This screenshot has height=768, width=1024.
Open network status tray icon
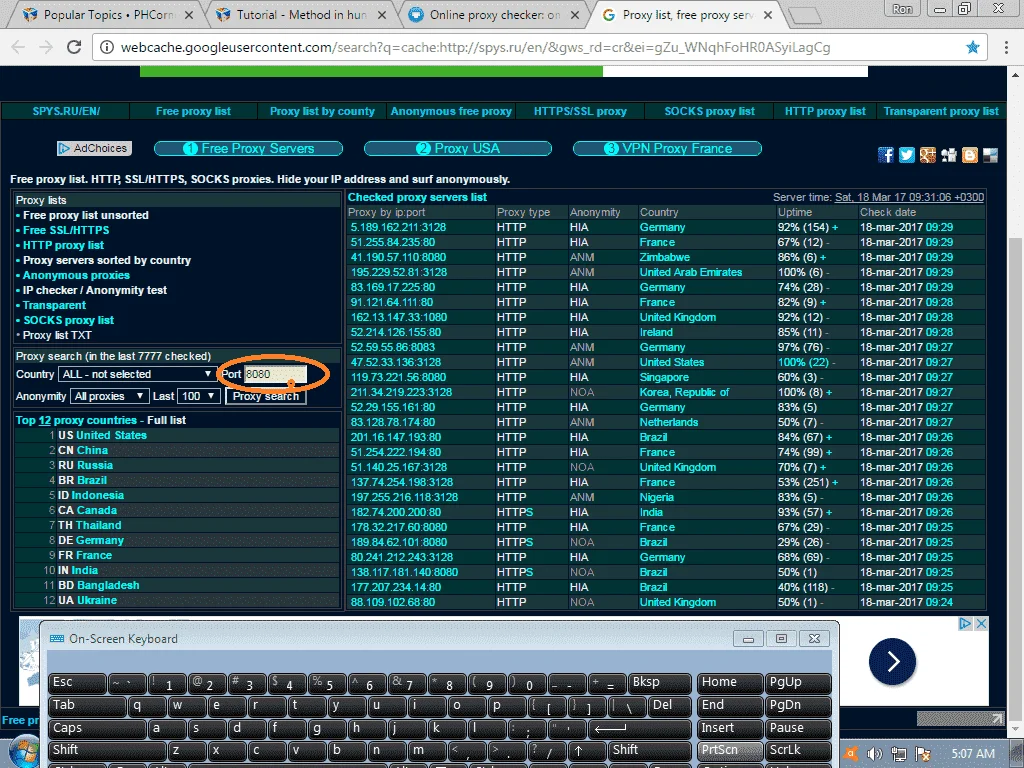(x=899, y=754)
